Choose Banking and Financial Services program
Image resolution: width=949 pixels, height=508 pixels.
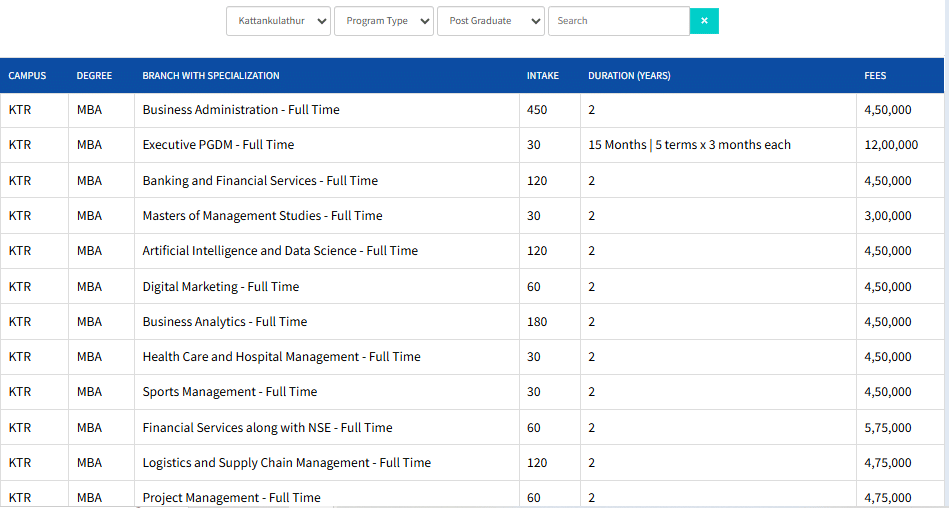click(x=260, y=181)
